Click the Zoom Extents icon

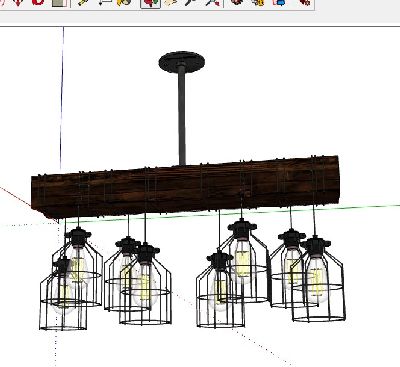pos(212,3)
